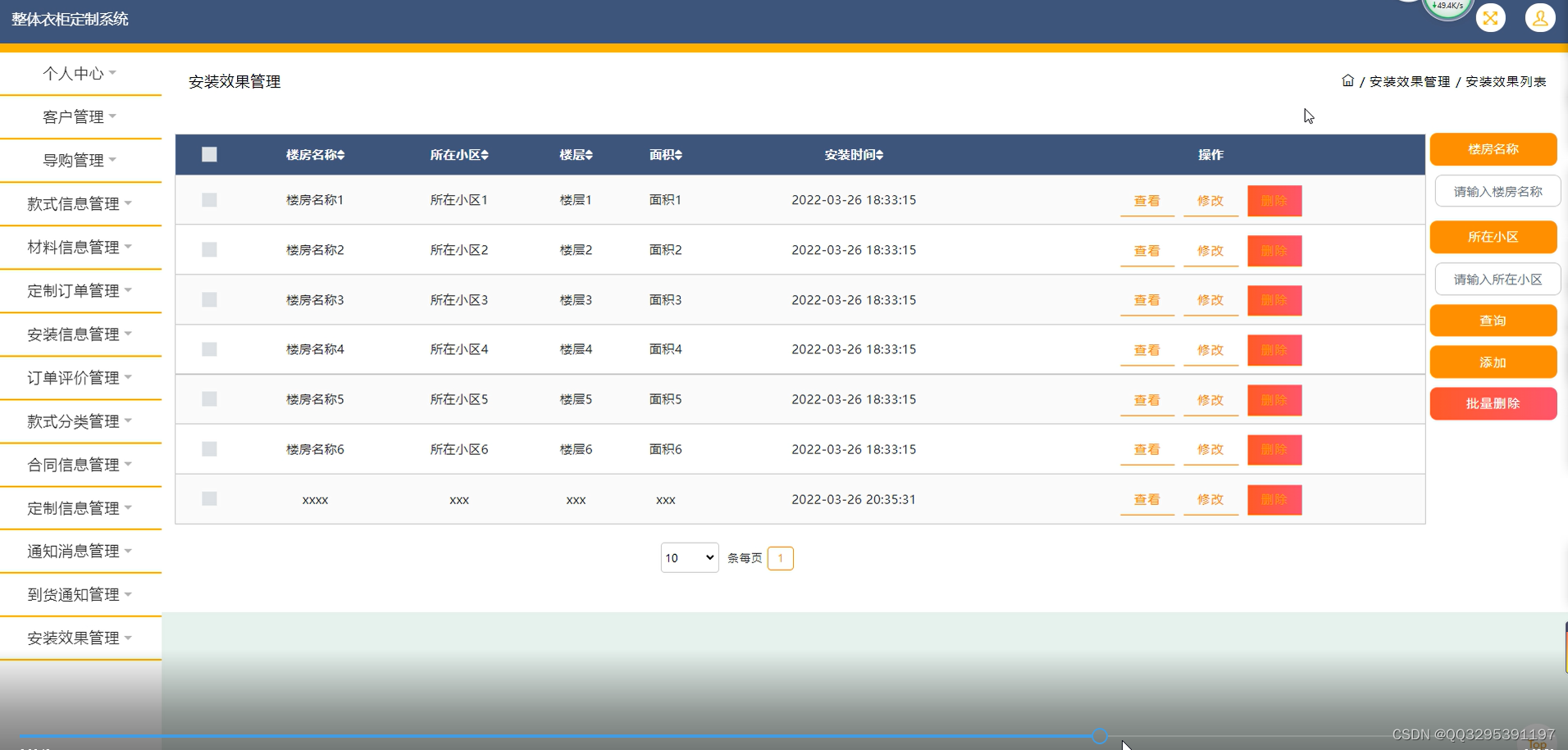Click the video progress slider handle

[x=1100, y=736]
